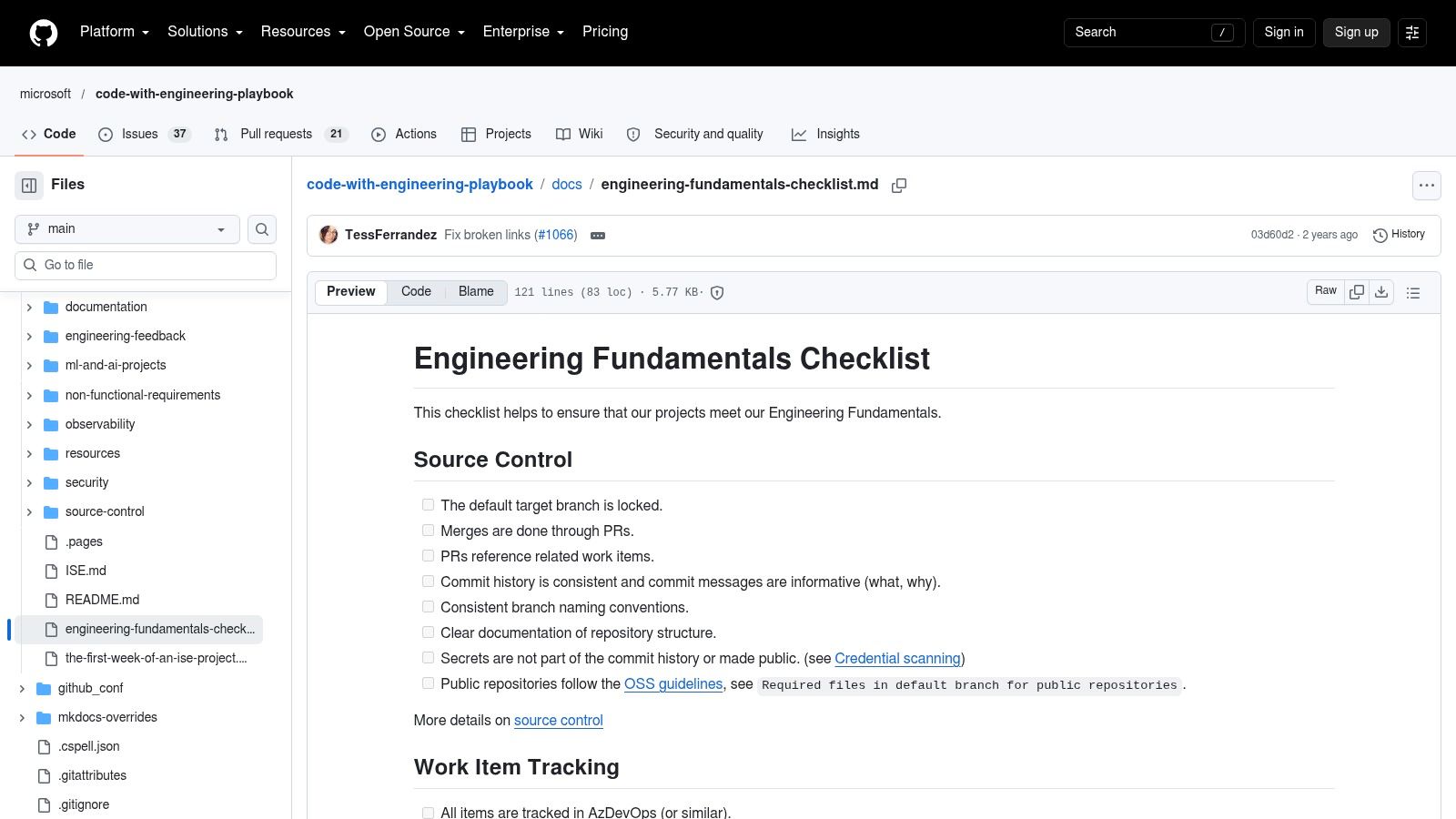1456x819 pixels.
Task: Check 'Commit history is consistent' item
Action: coord(428,581)
